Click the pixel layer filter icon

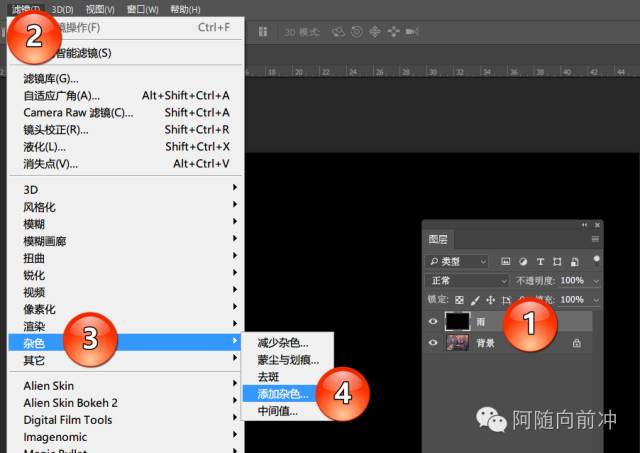(506, 261)
